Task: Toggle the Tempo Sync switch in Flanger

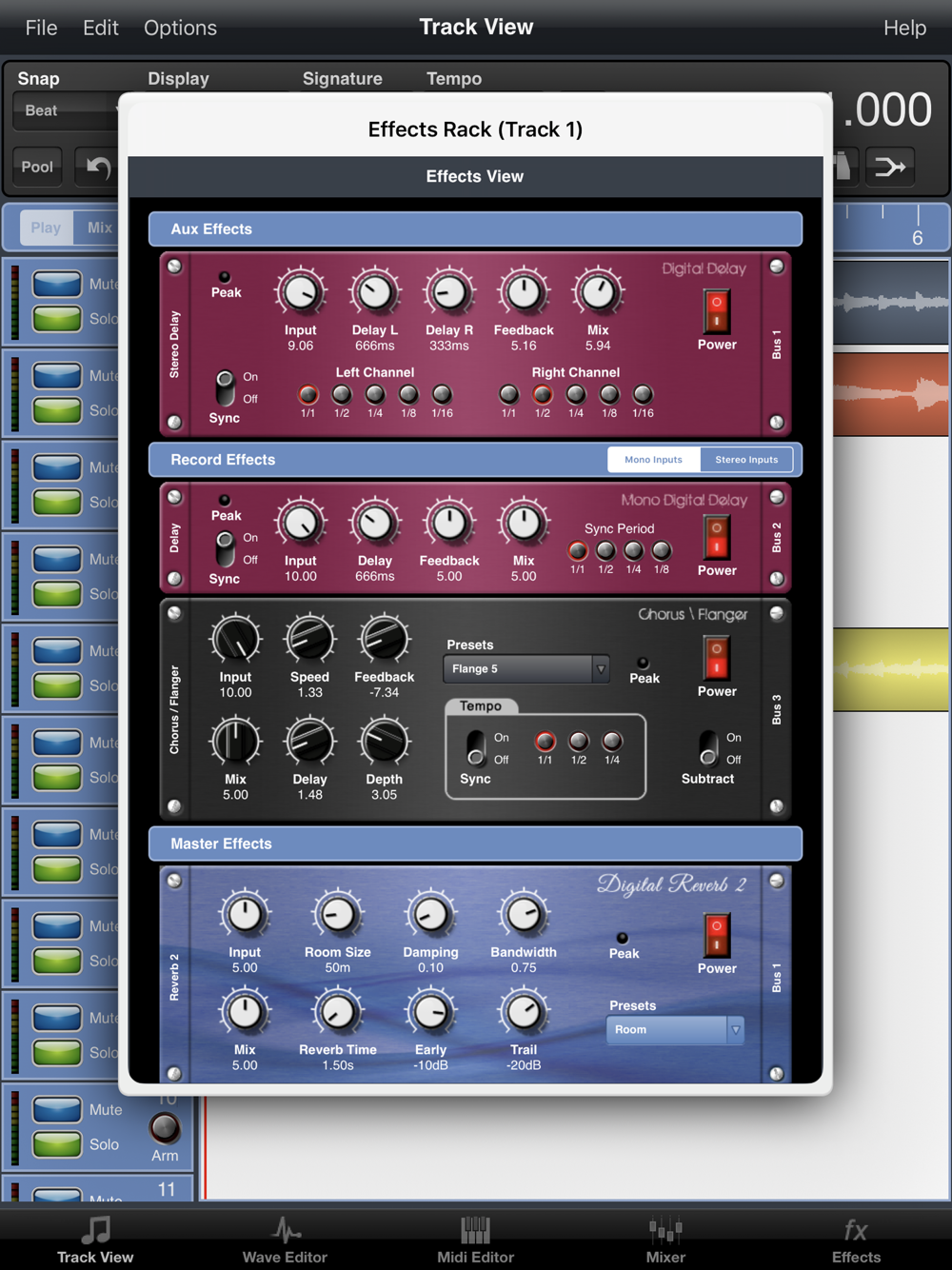Action: [x=476, y=747]
